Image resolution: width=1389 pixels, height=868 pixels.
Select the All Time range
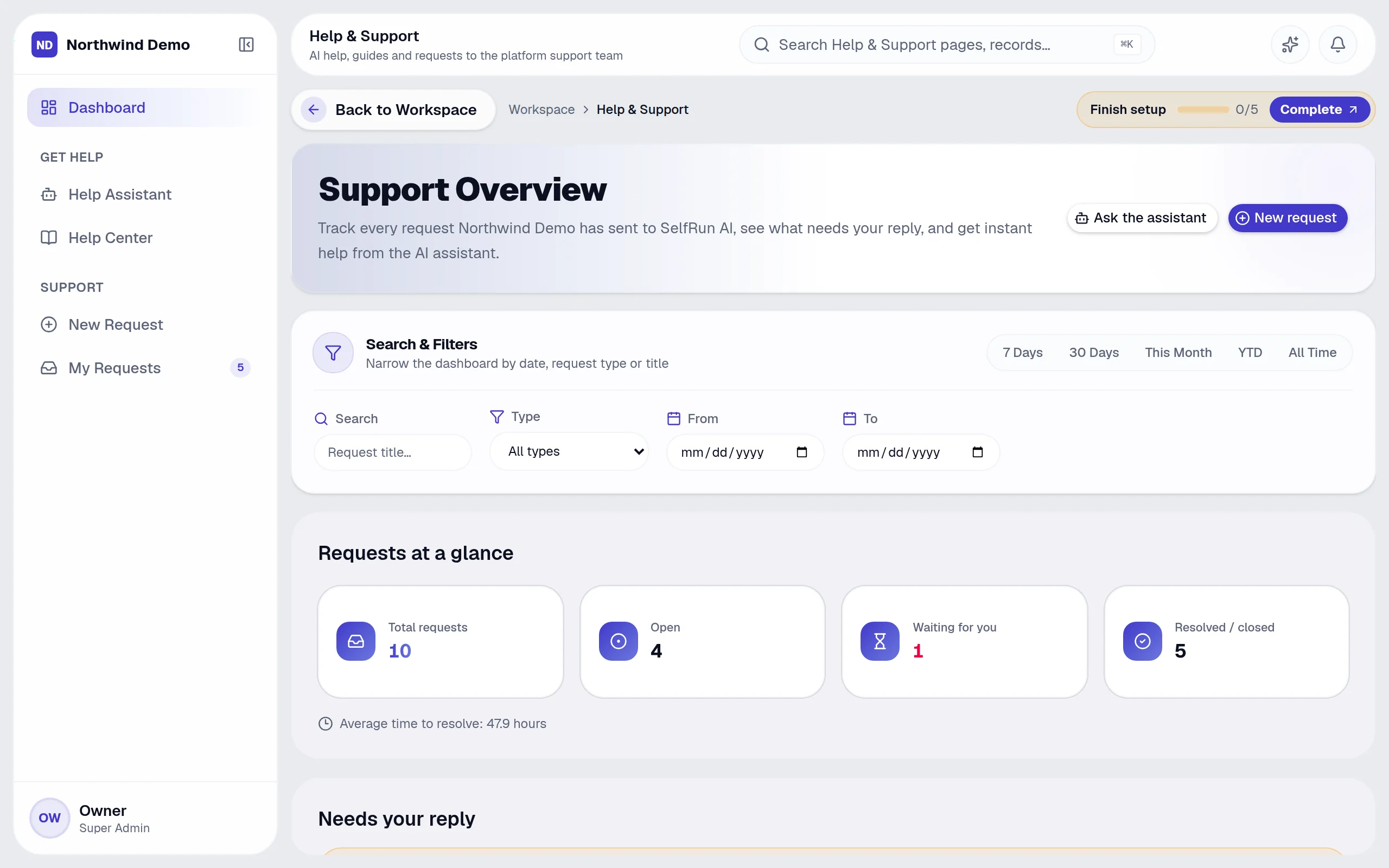pyautogui.click(x=1312, y=353)
